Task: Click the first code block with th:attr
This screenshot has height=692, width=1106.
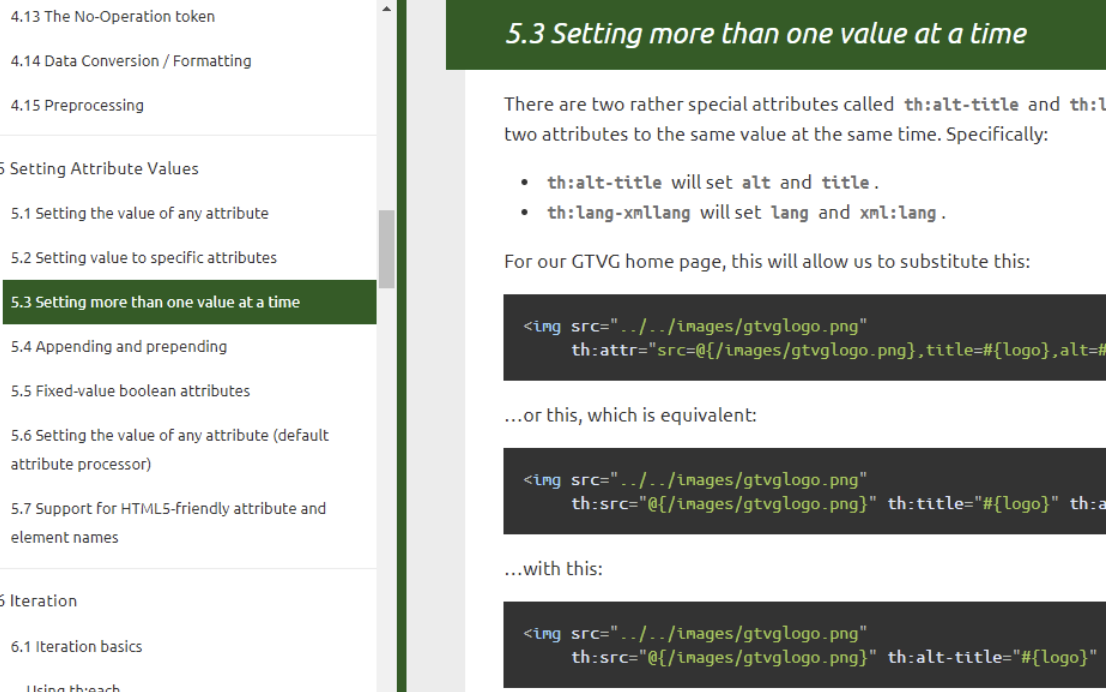Action: coord(804,338)
